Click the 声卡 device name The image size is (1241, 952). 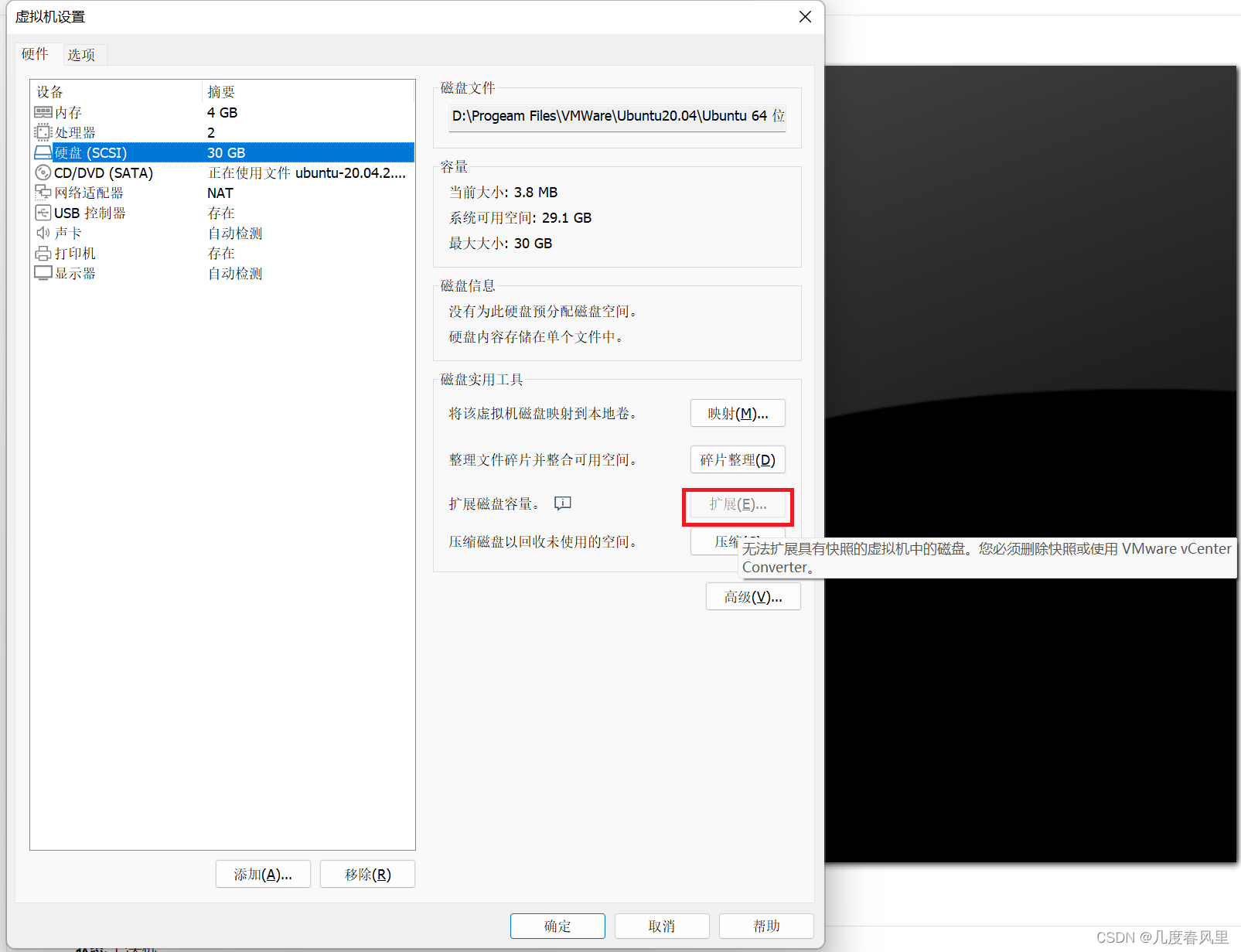[68, 234]
